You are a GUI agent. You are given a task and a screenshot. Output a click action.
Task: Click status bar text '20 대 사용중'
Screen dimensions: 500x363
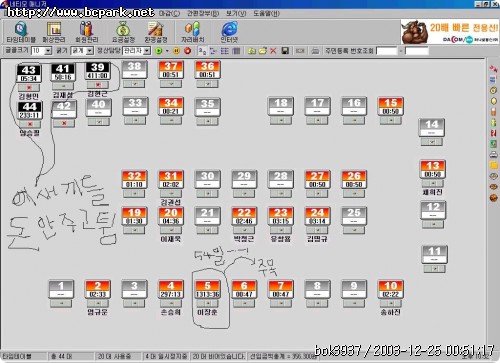[x=114, y=356]
